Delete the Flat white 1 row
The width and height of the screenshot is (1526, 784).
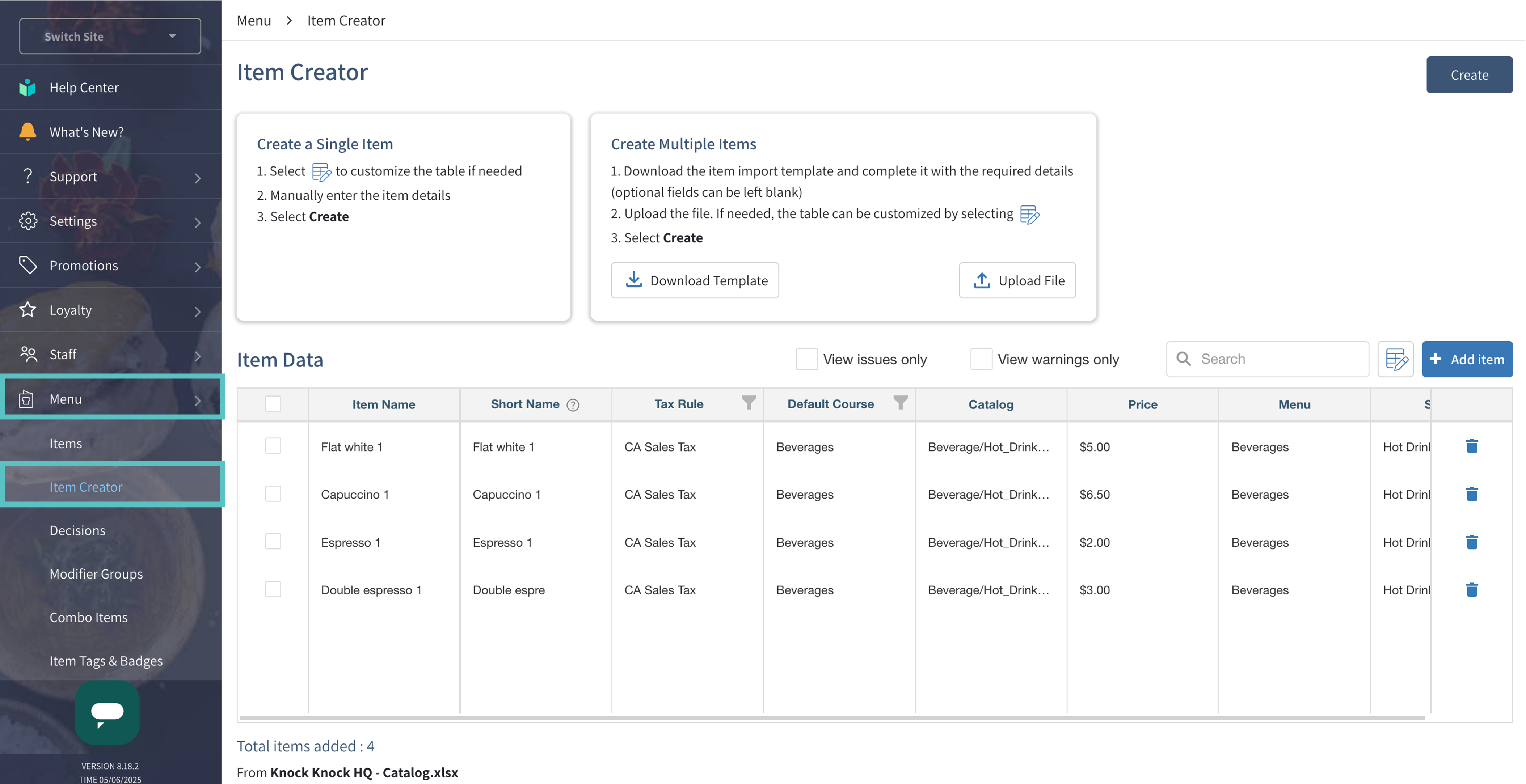(1471, 446)
